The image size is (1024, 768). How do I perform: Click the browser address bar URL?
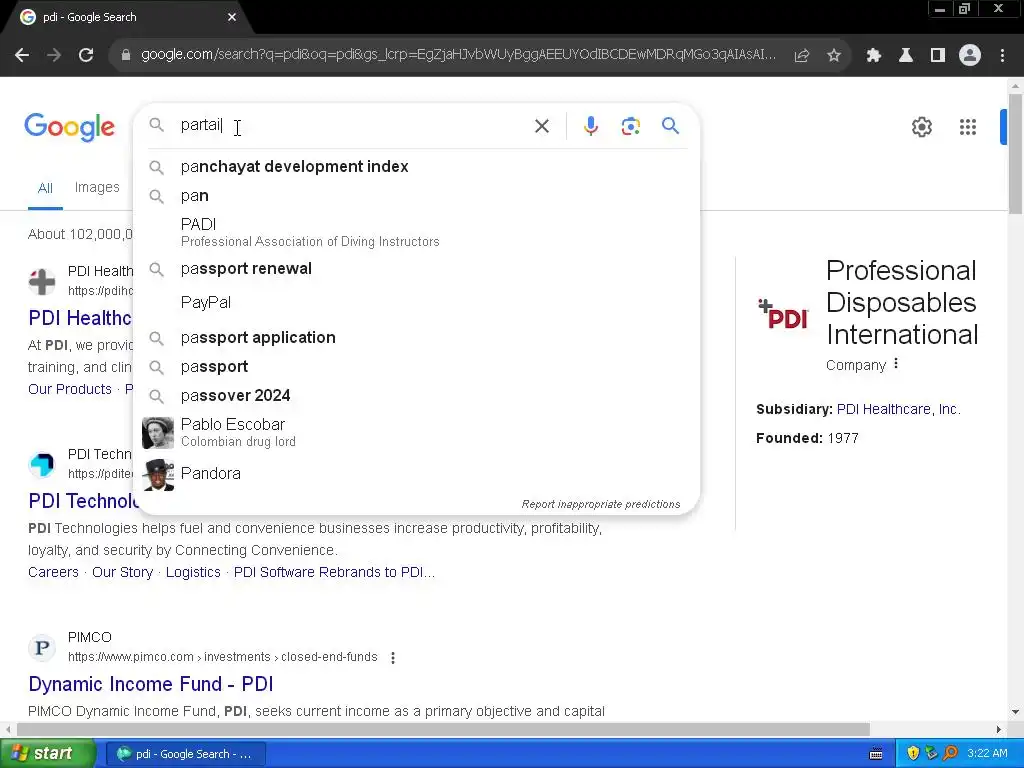click(x=458, y=55)
